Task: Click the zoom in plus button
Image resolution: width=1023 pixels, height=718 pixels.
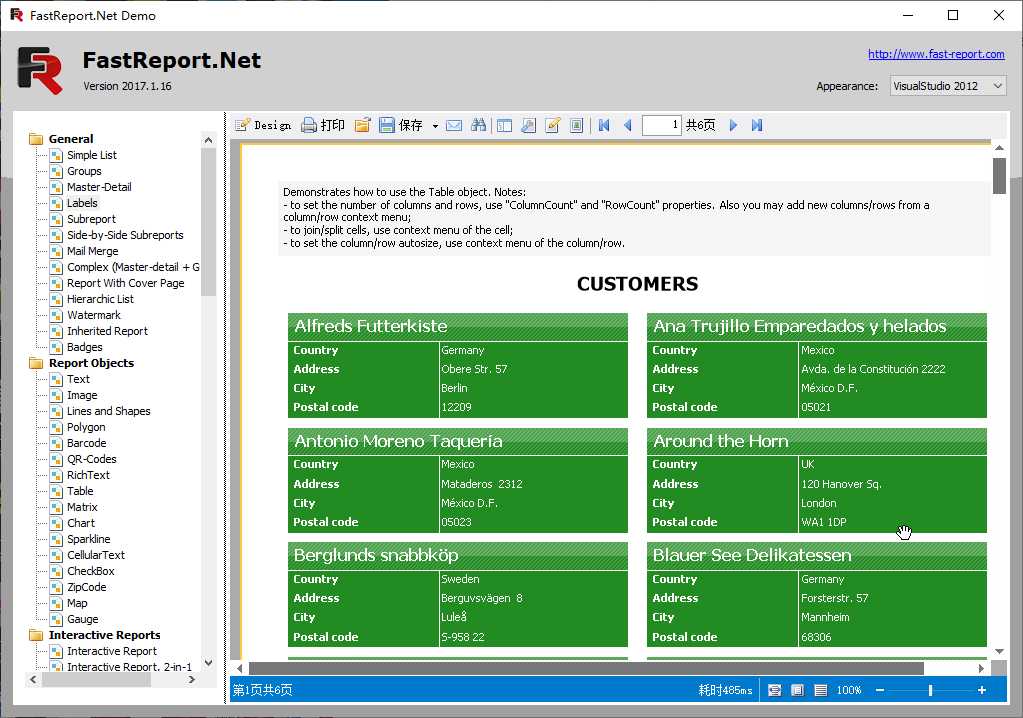Action: pos(982,690)
